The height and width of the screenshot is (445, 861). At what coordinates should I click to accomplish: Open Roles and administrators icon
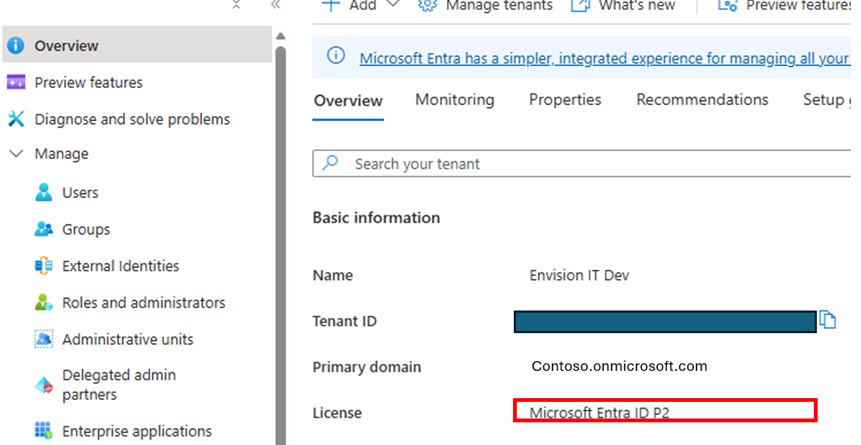pyautogui.click(x=43, y=303)
